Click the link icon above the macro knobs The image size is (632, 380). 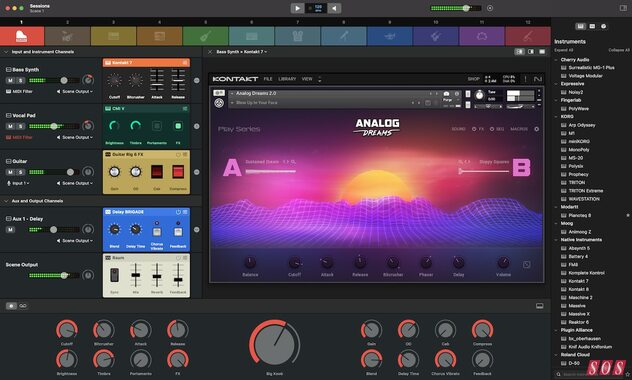[x=23, y=306]
